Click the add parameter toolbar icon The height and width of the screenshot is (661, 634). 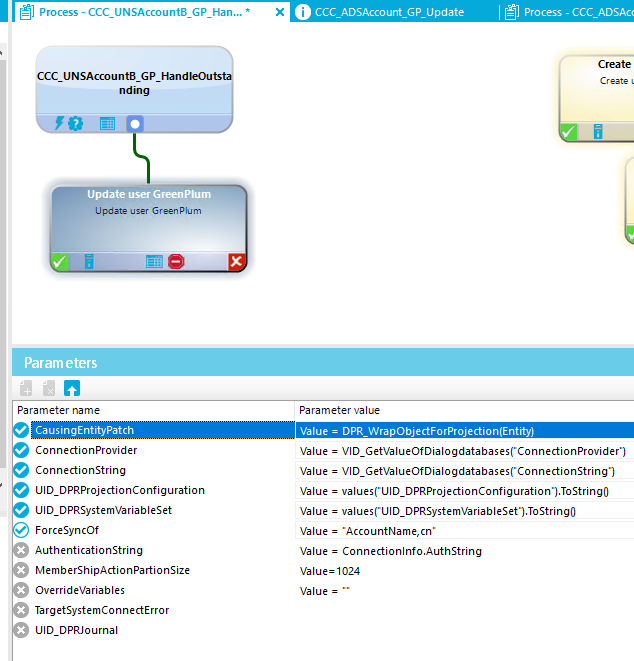pos(26,388)
